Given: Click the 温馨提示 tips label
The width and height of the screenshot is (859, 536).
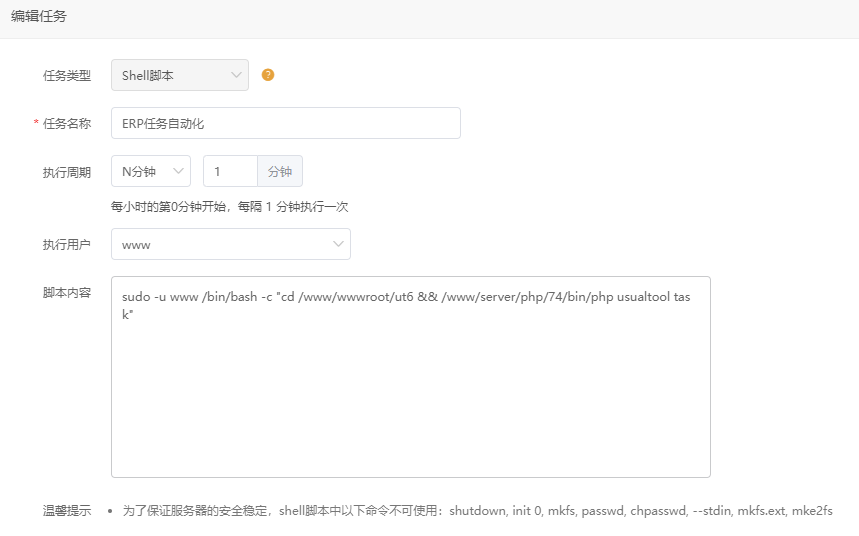Looking at the screenshot, I should (x=67, y=511).
